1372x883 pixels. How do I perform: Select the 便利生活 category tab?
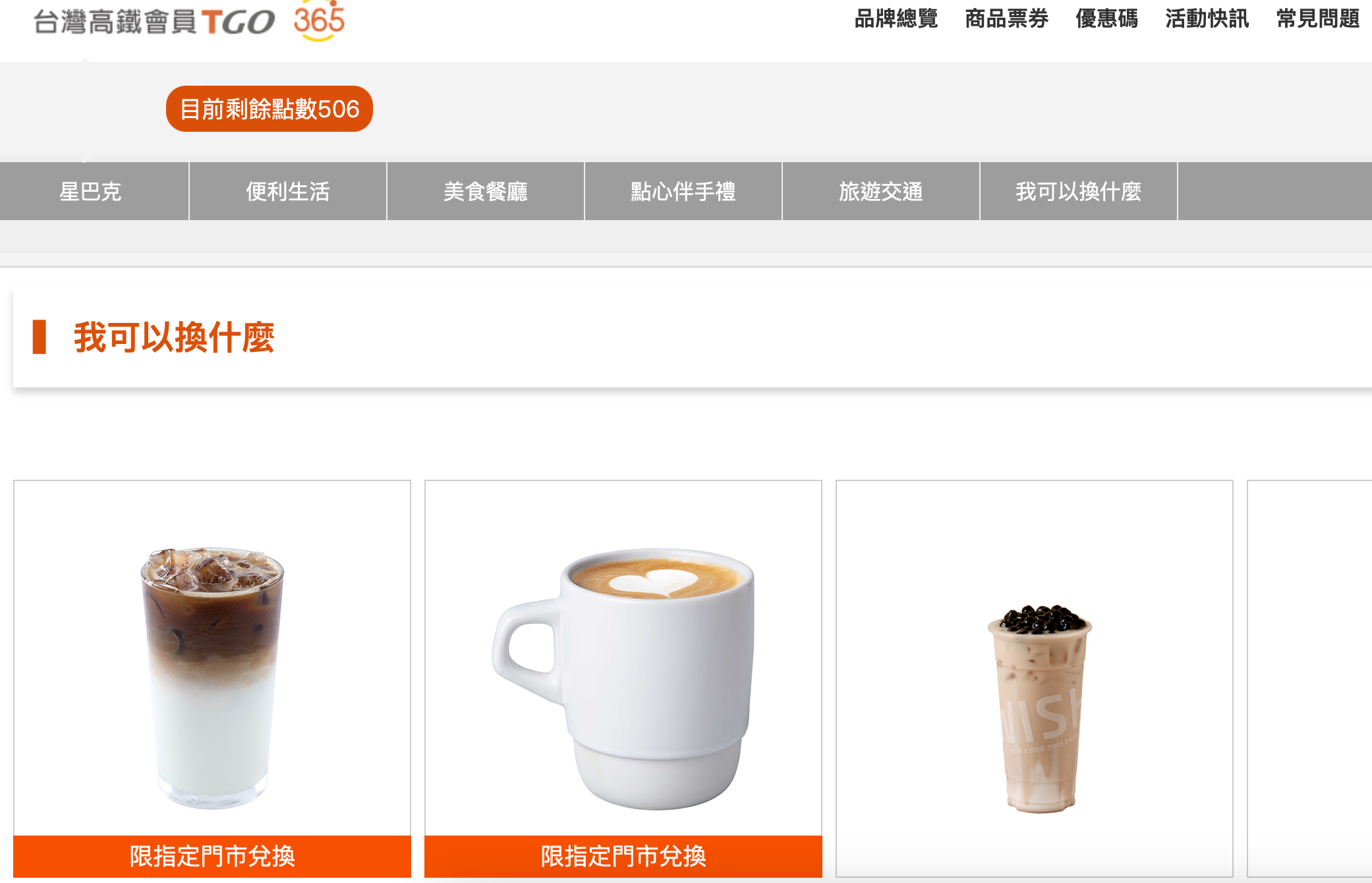[288, 191]
